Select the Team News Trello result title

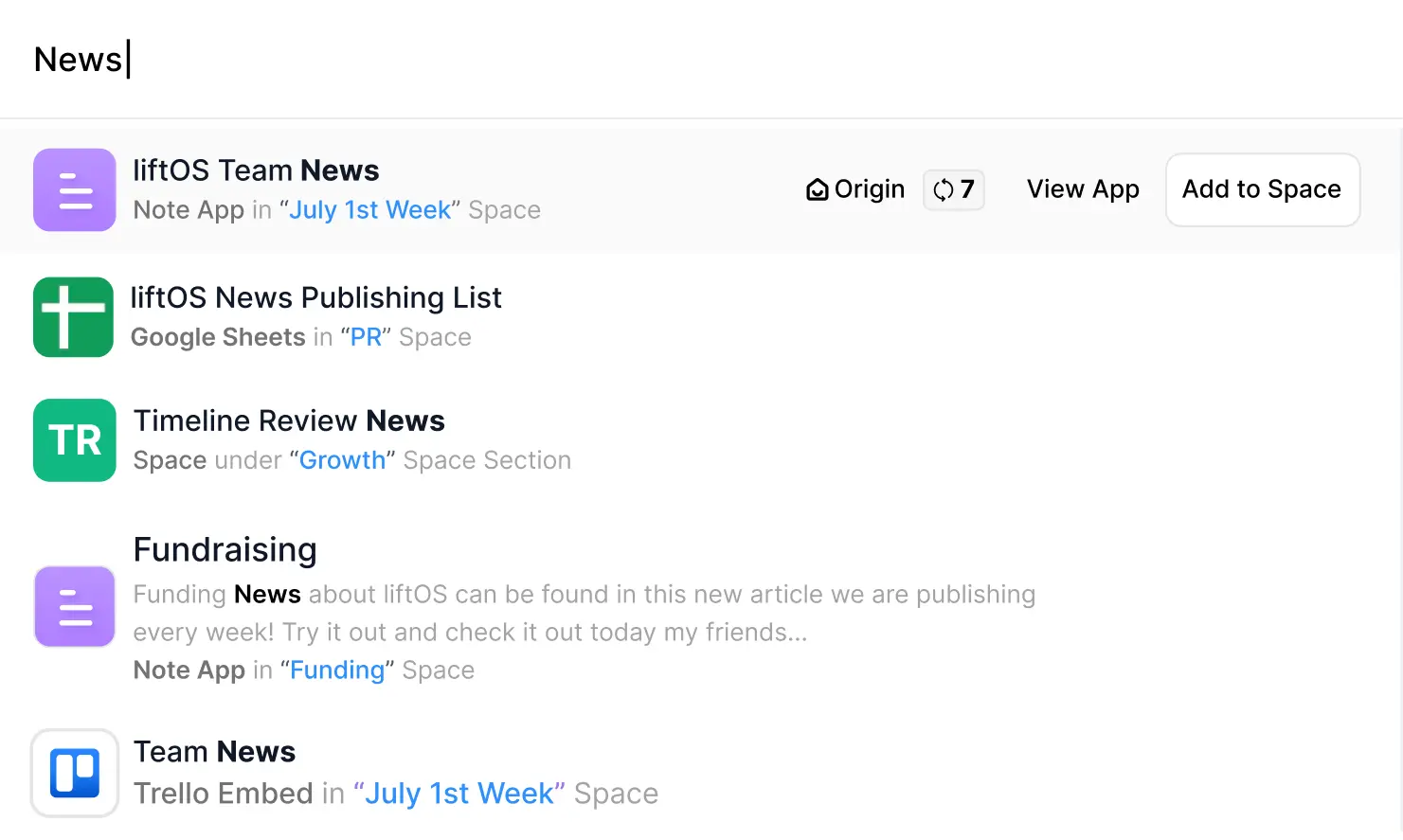pos(215,752)
